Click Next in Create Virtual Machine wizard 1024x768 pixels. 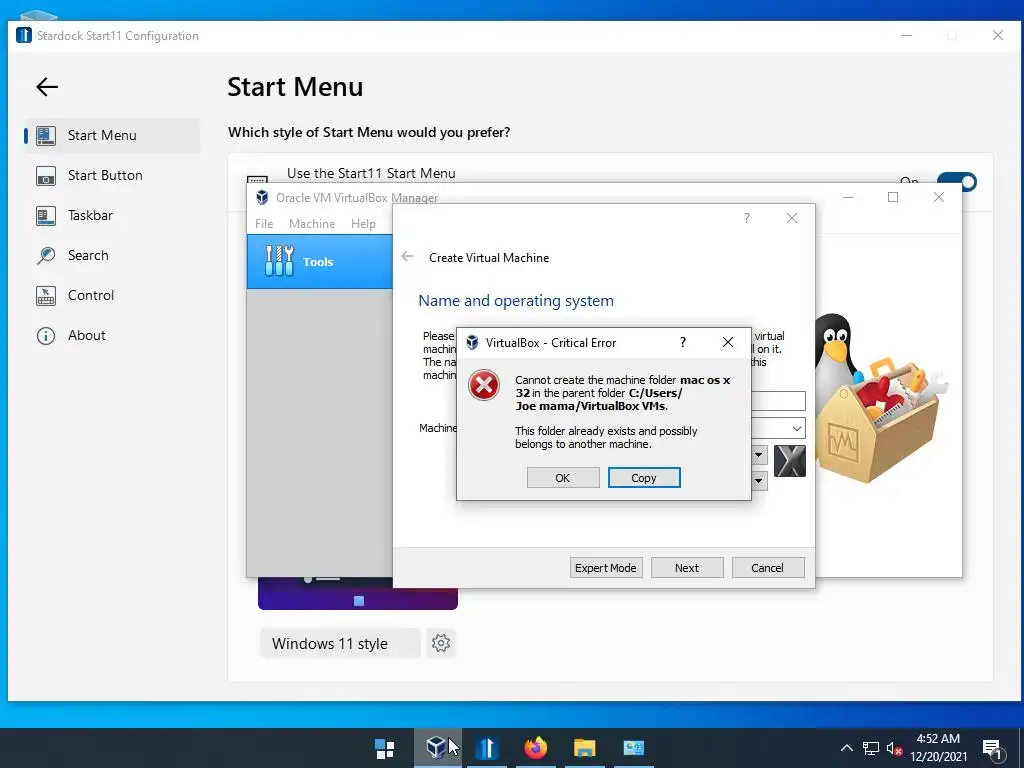[686, 568]
